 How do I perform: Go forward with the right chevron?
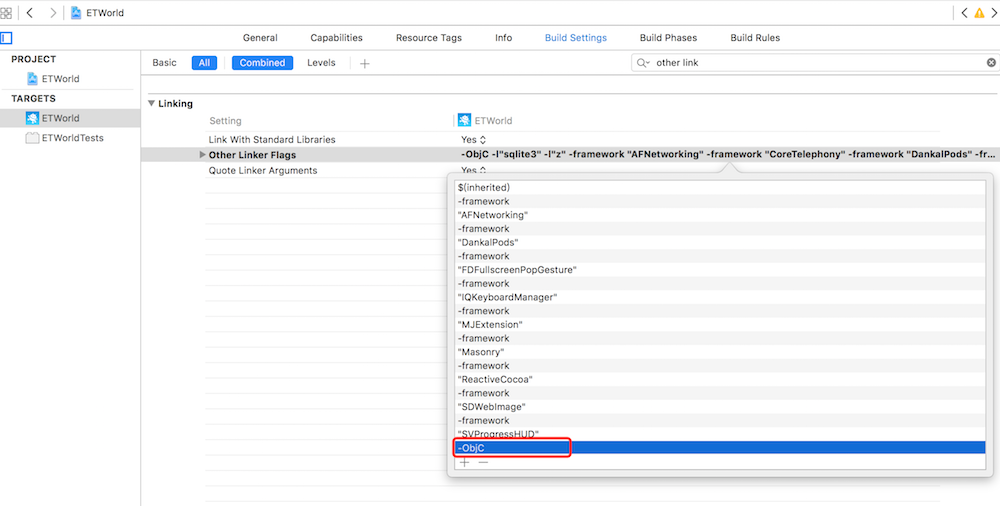[x=53, y=13]
